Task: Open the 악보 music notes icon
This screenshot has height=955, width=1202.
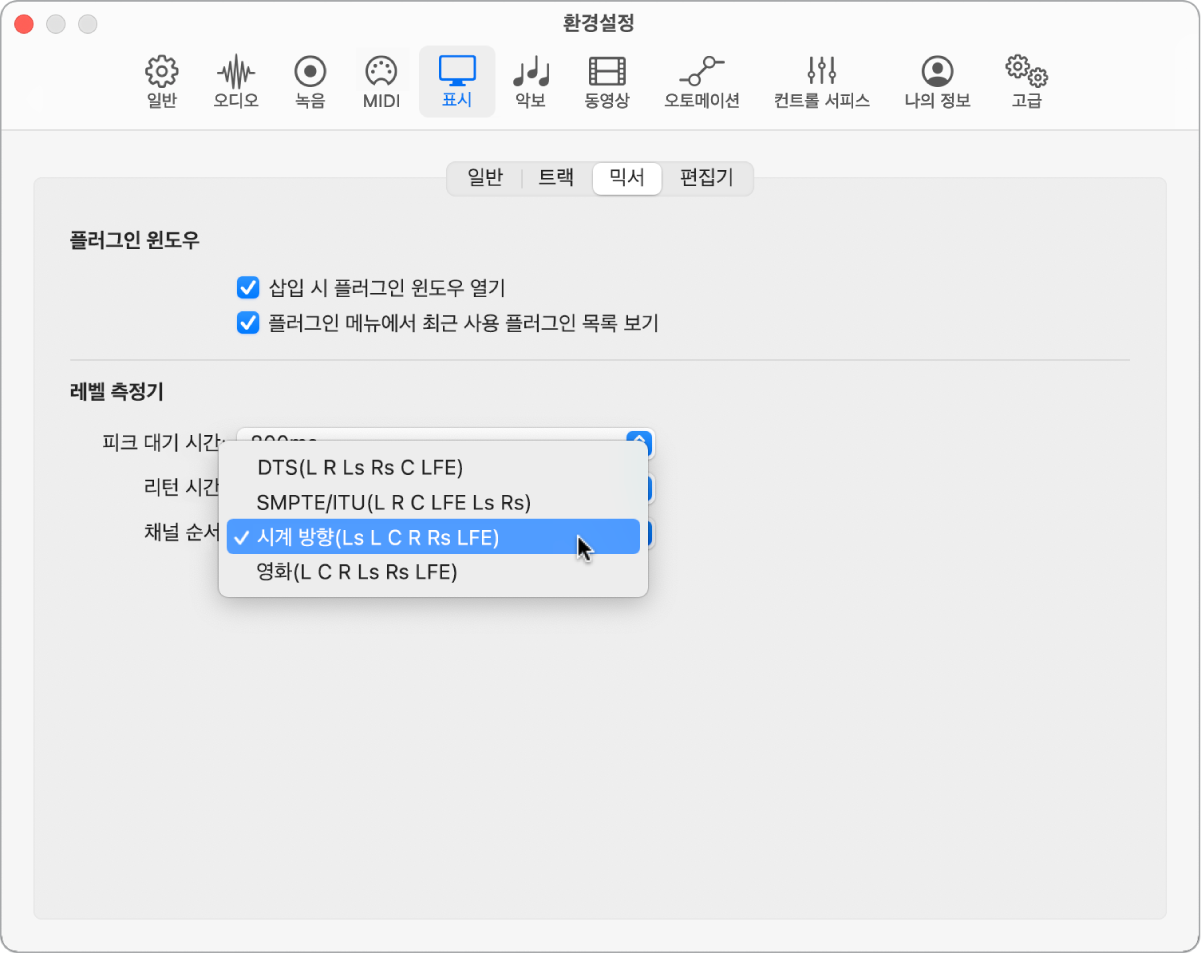Action: point(530,72)
